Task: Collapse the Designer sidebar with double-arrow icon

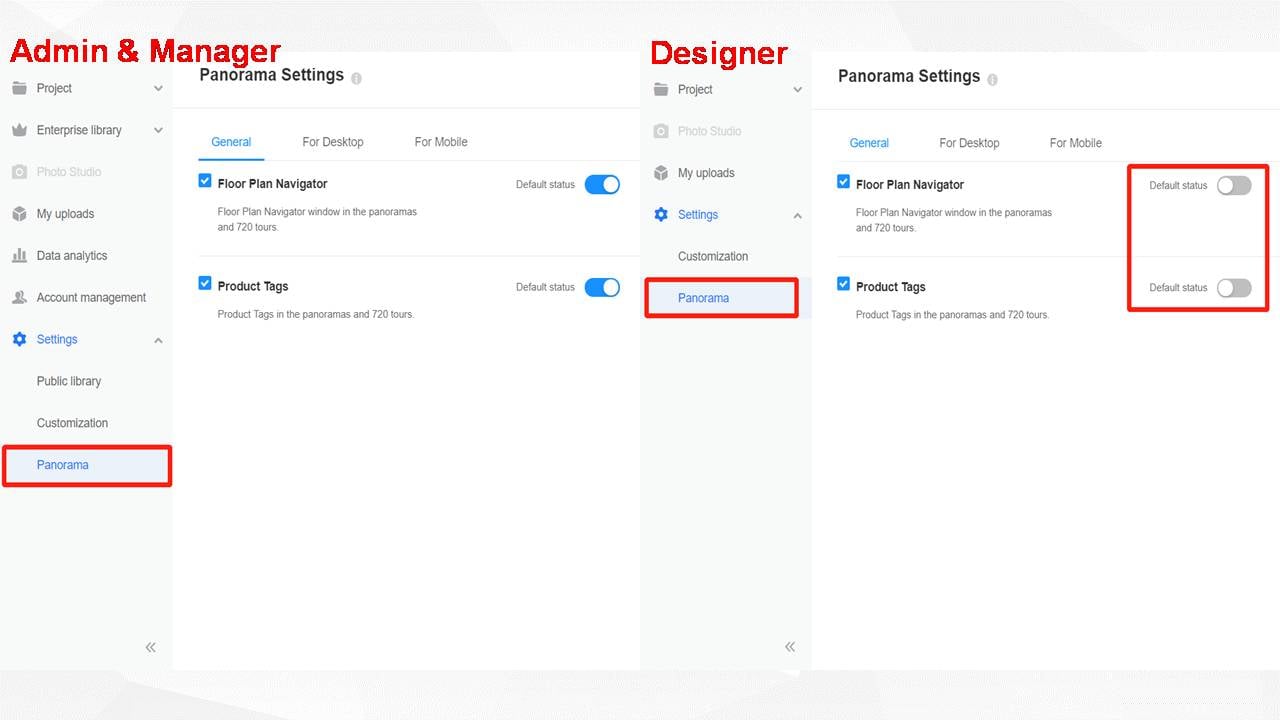Action: (x=790, y=647)
